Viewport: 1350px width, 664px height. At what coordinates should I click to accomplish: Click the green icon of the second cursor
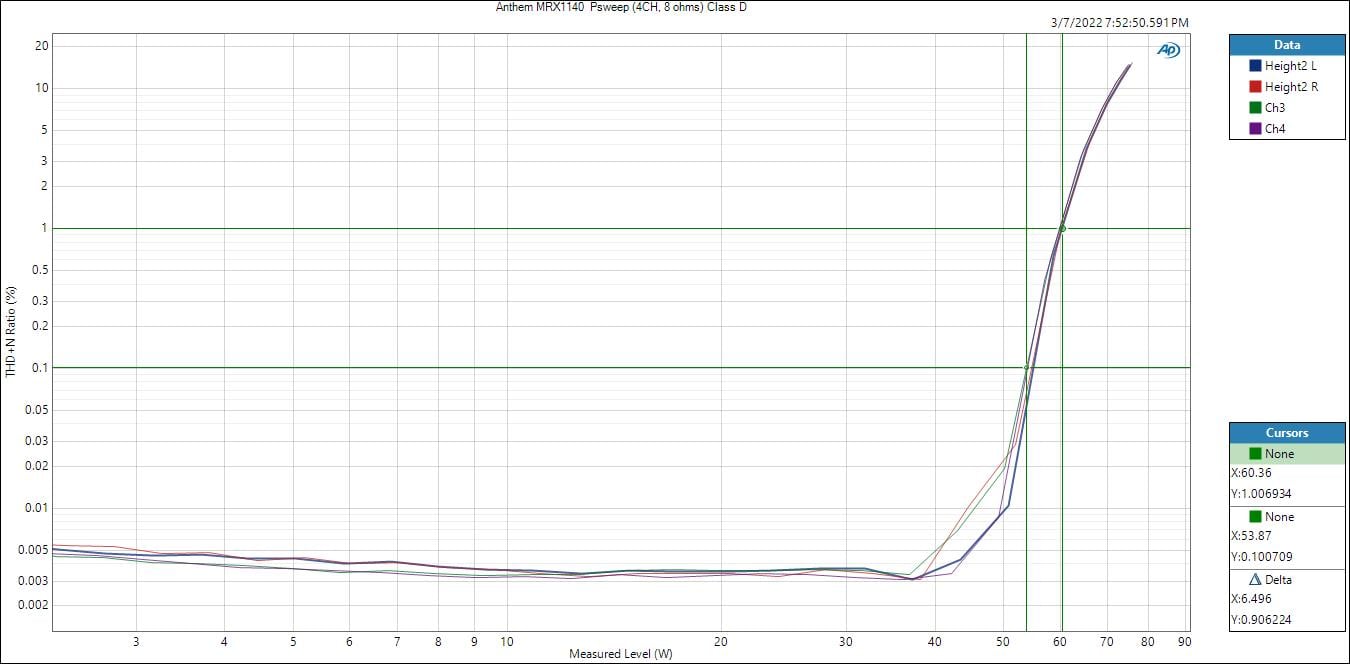coord(1255,517)
